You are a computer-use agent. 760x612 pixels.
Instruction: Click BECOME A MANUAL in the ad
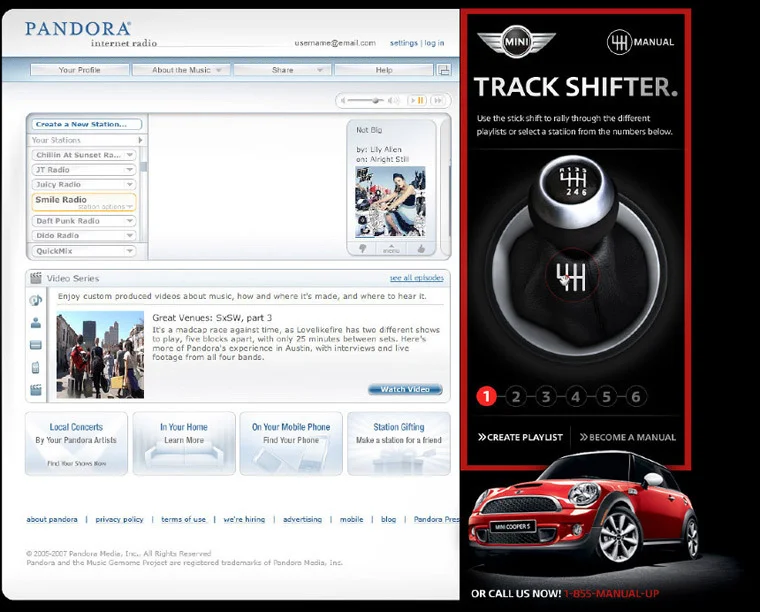(627, 437)
